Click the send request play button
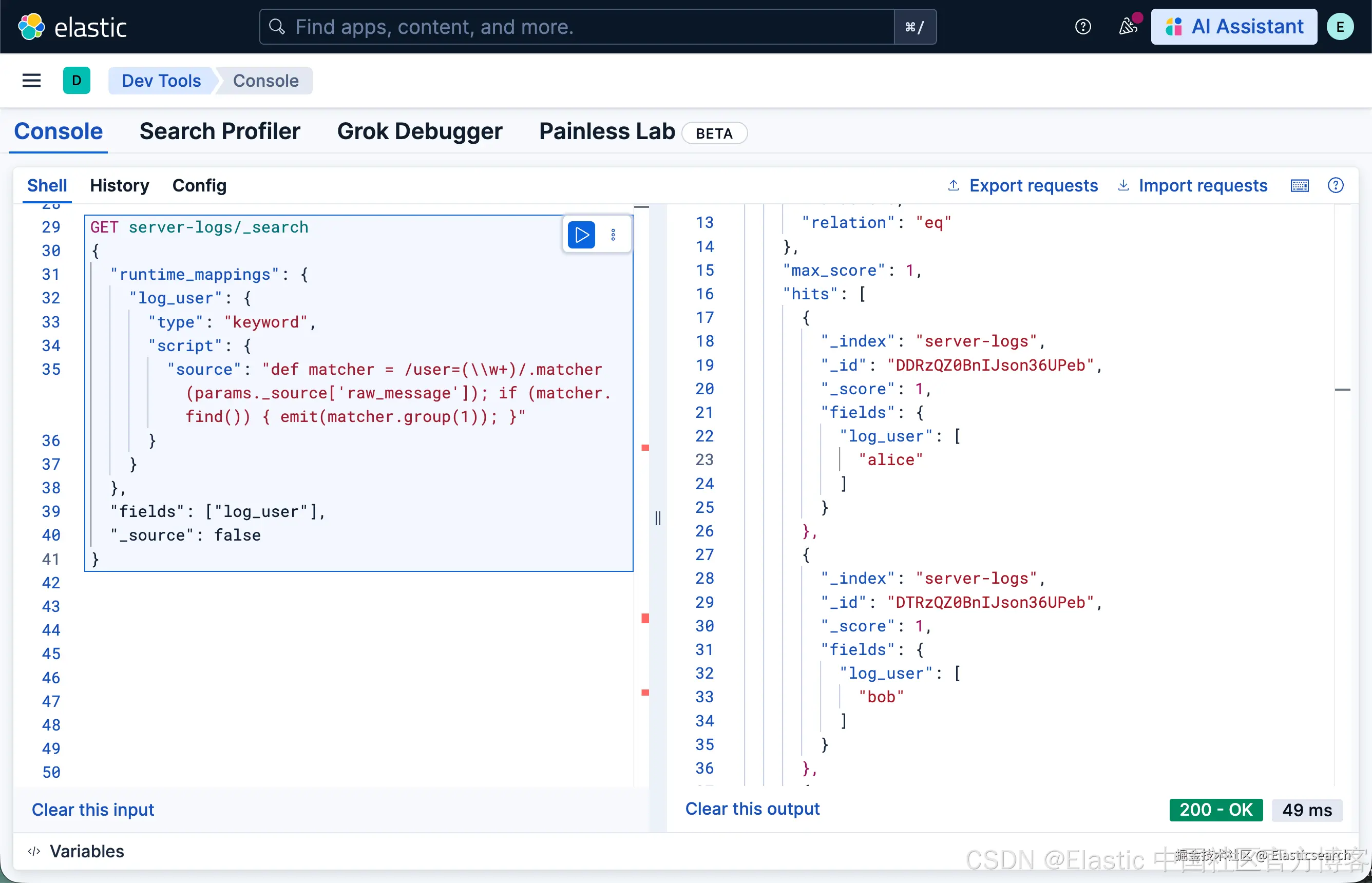Image resolution: width=1372 pixels, height=883 pixels. [x=581, y=235]
